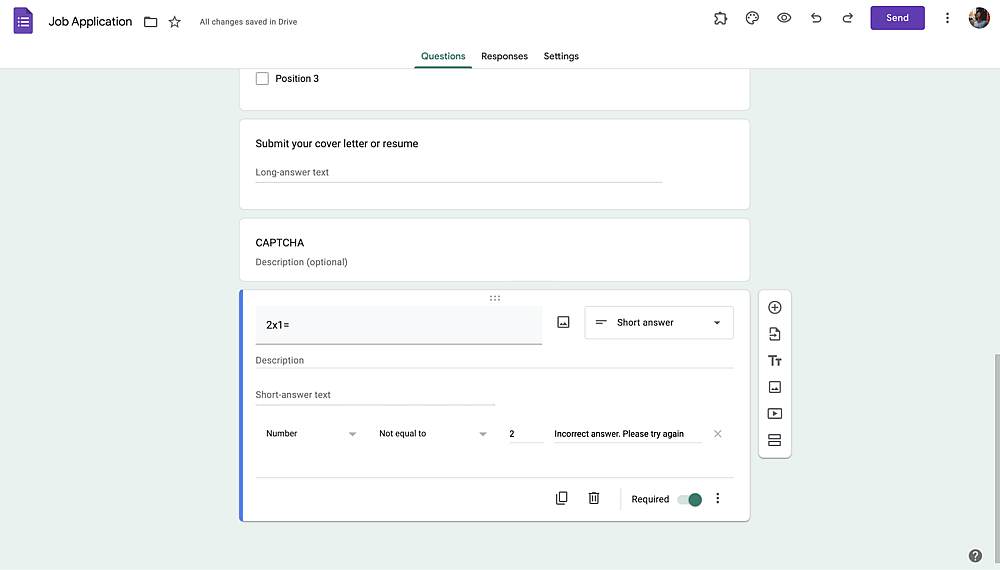Click the Job Application form title
Image resolution: width=1000 pixels, height=570 pixels.
[x=91, y=22]
